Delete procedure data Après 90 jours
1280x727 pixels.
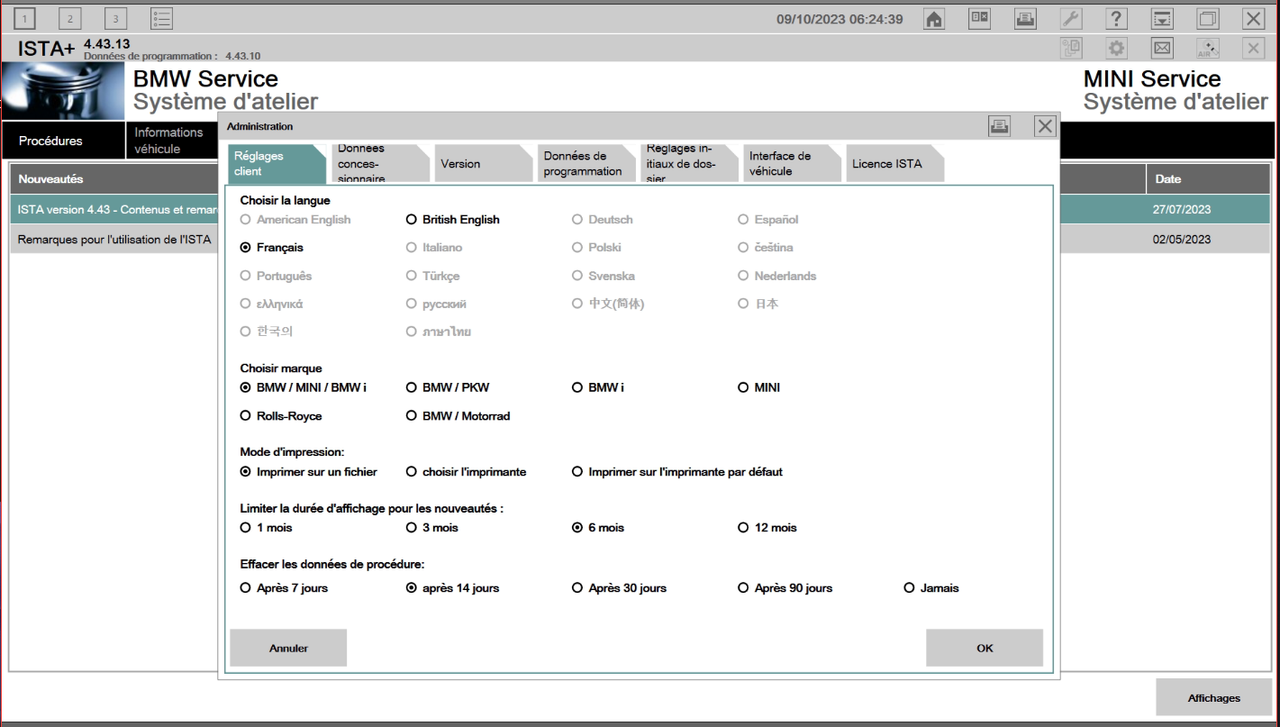(x=785, y=588)
